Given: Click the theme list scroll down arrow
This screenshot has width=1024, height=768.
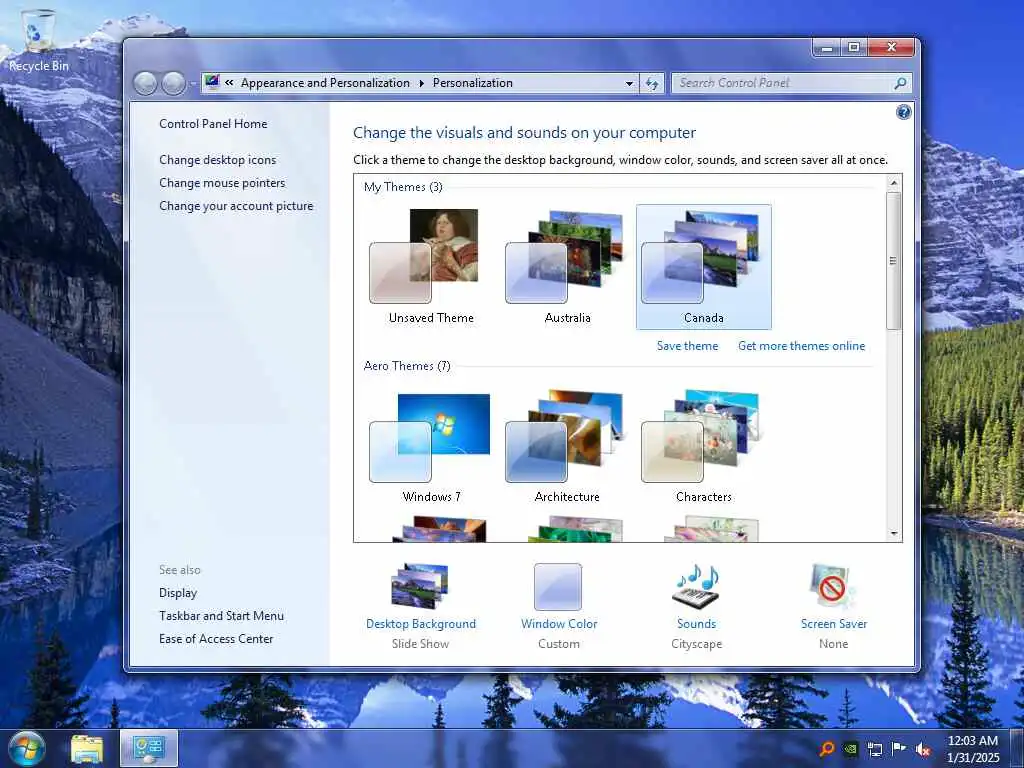Looking at the screenshot, I should tap(894, 534).
